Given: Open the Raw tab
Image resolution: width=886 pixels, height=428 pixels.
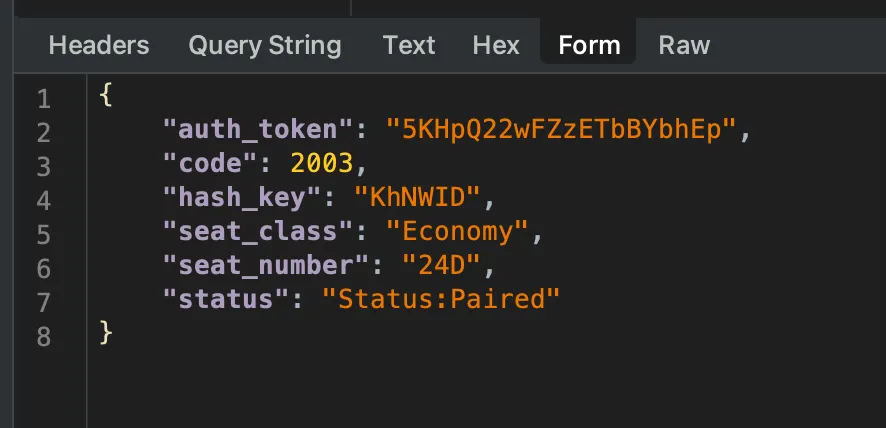Looking at the screenshot, I should coord(684,45).
